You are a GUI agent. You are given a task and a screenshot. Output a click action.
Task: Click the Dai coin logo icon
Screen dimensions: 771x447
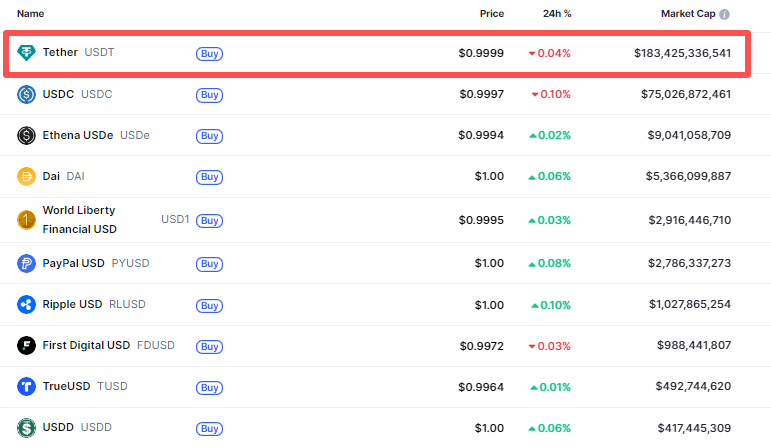pos(27,177)
